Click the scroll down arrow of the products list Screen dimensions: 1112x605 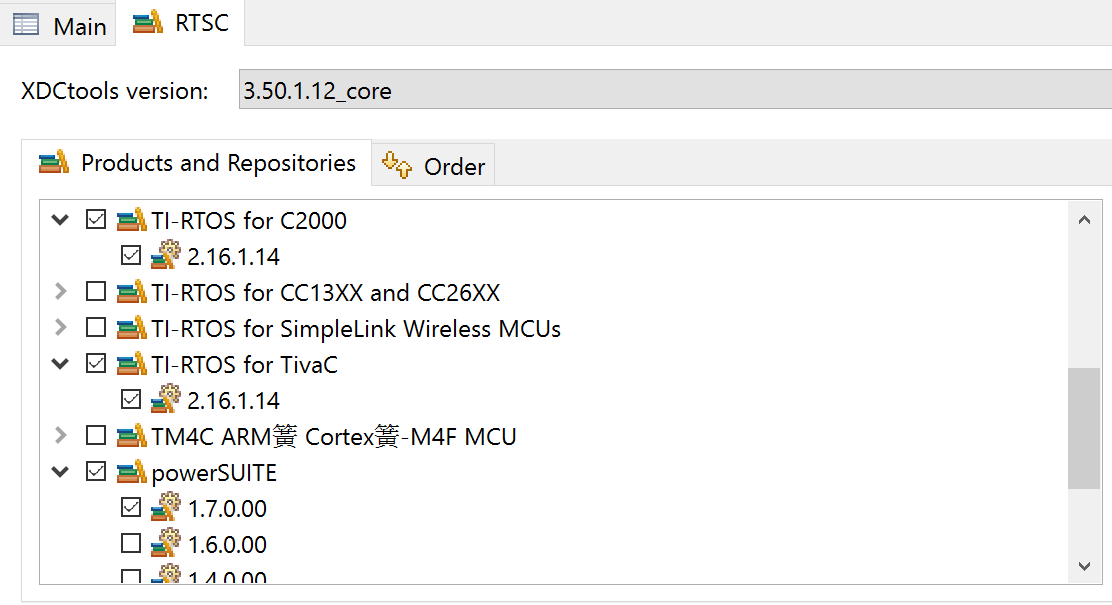[x=1084, y=566]
